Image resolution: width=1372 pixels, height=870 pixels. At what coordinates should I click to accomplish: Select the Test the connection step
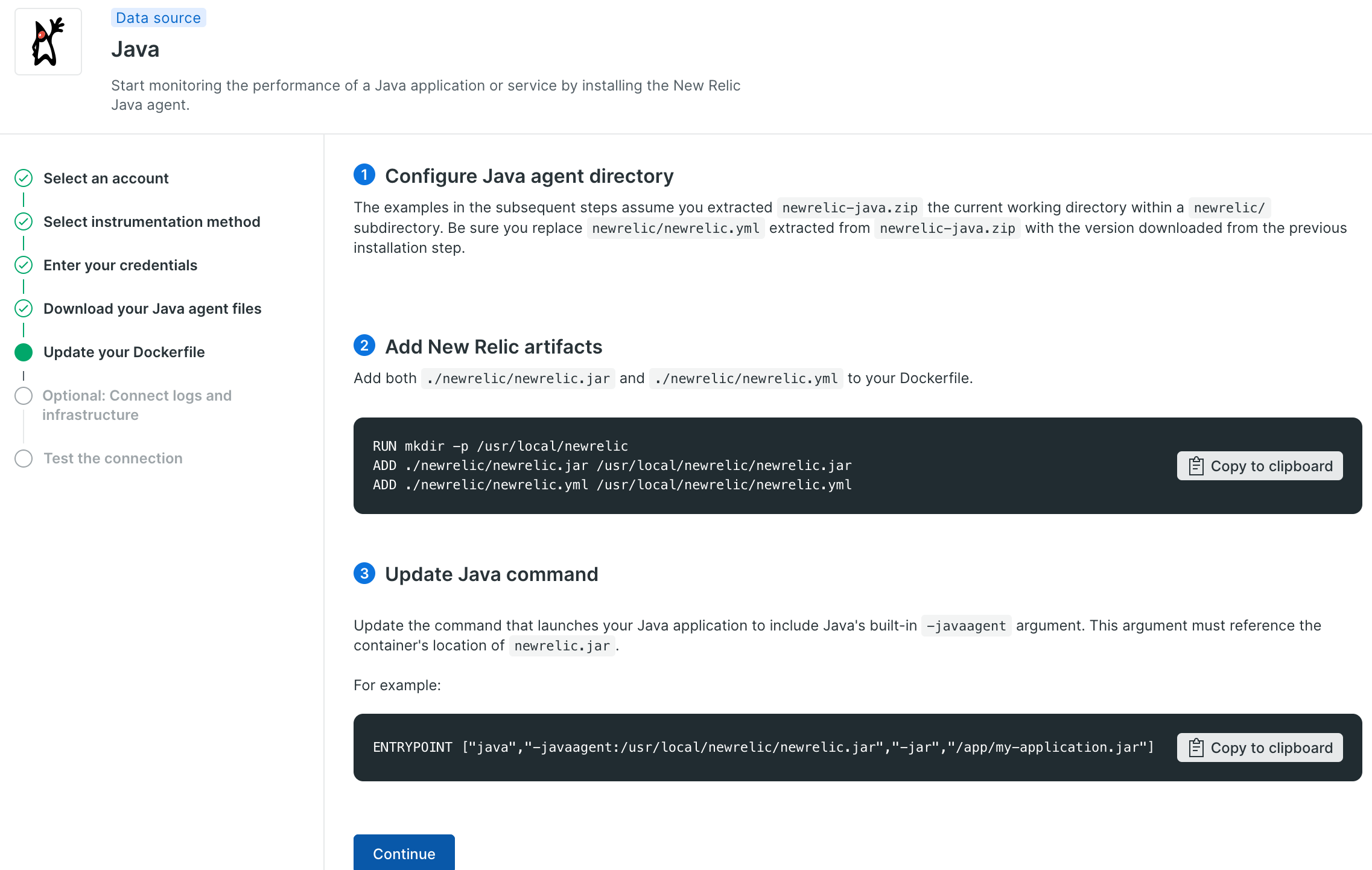[113, 459]
